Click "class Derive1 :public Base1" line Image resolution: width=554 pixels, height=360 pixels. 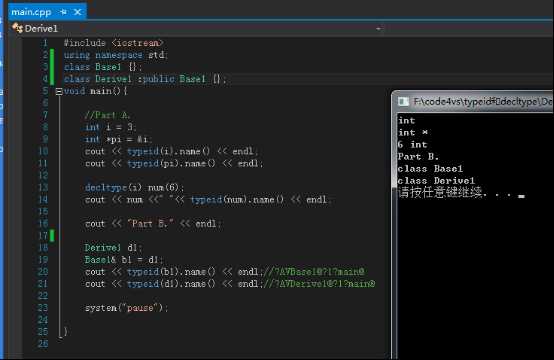(x=145, y=79)
